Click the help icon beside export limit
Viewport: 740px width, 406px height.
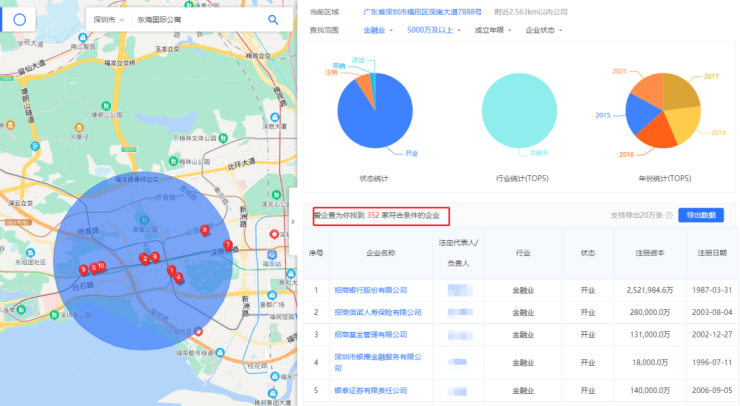coord(669,215)
